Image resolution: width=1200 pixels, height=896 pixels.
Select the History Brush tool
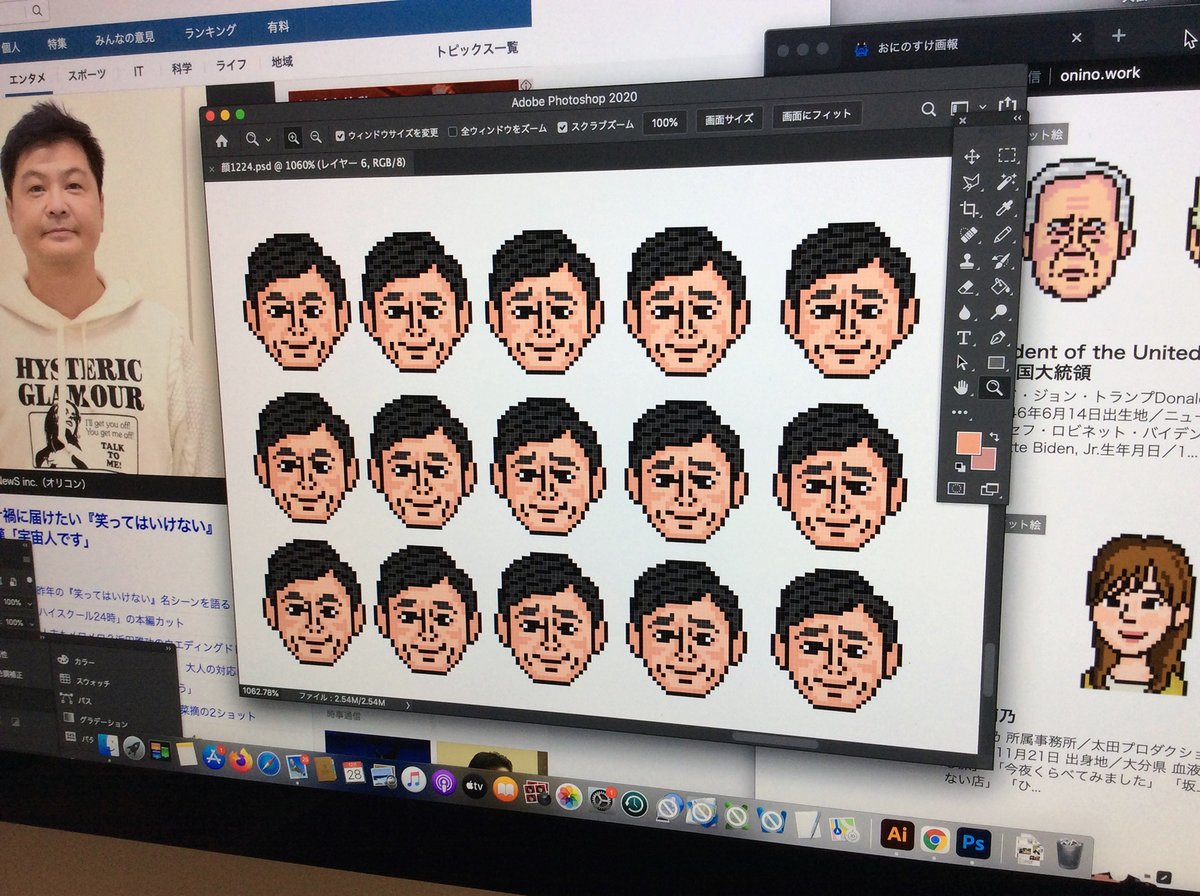coord(1003,260)
